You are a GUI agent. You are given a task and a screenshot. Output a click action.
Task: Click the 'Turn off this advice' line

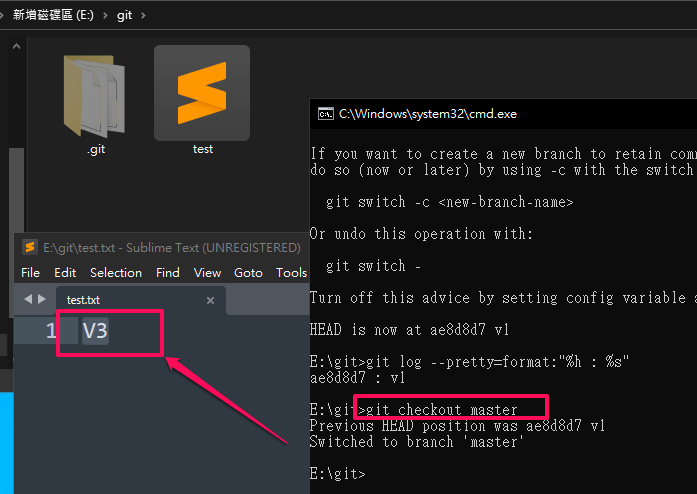(x=503, y=298)
